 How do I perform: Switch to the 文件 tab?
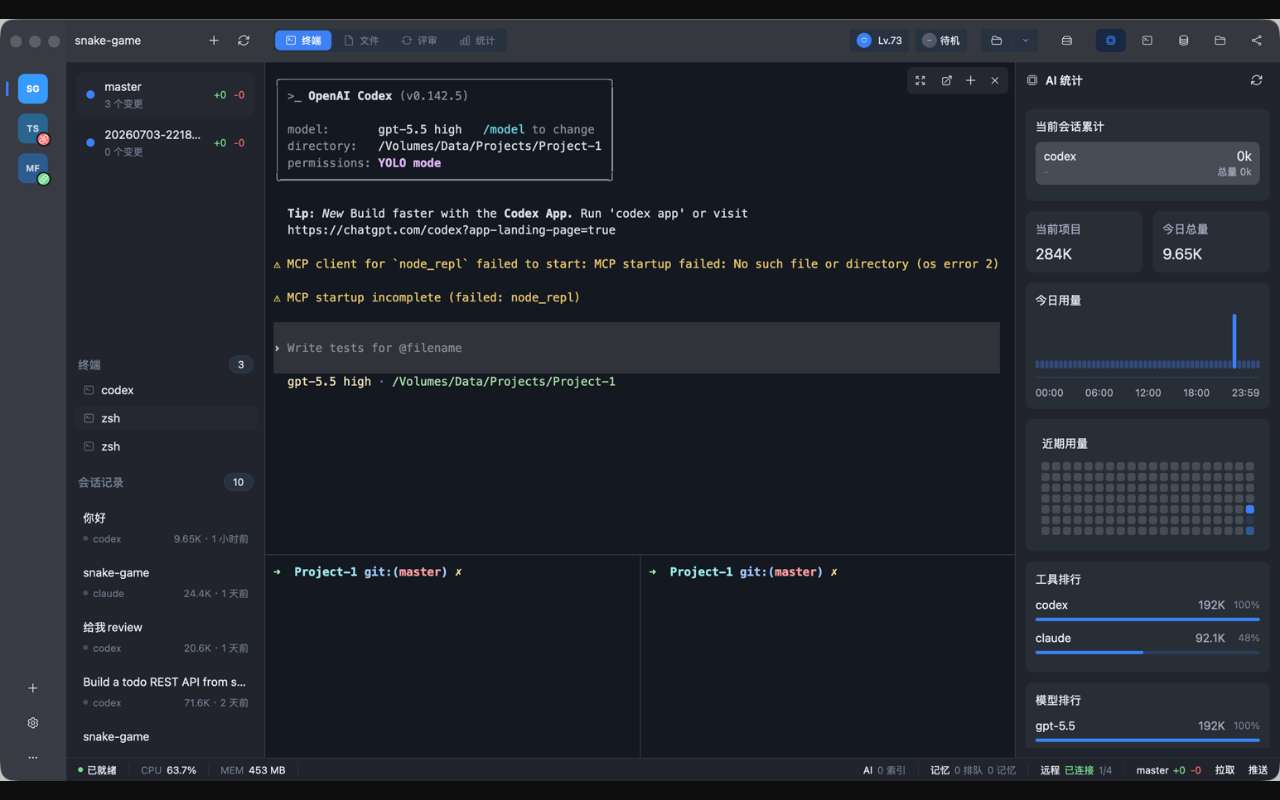pos(361,41)
